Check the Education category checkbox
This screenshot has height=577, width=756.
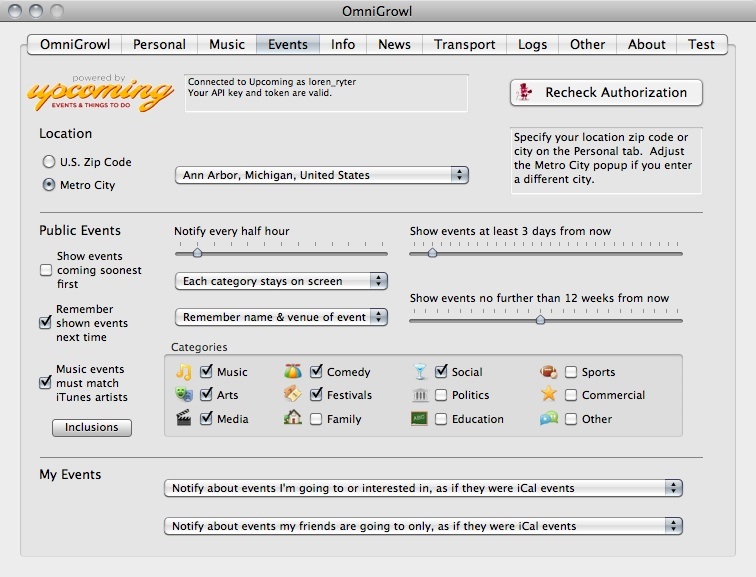click(x=441, y=419)
